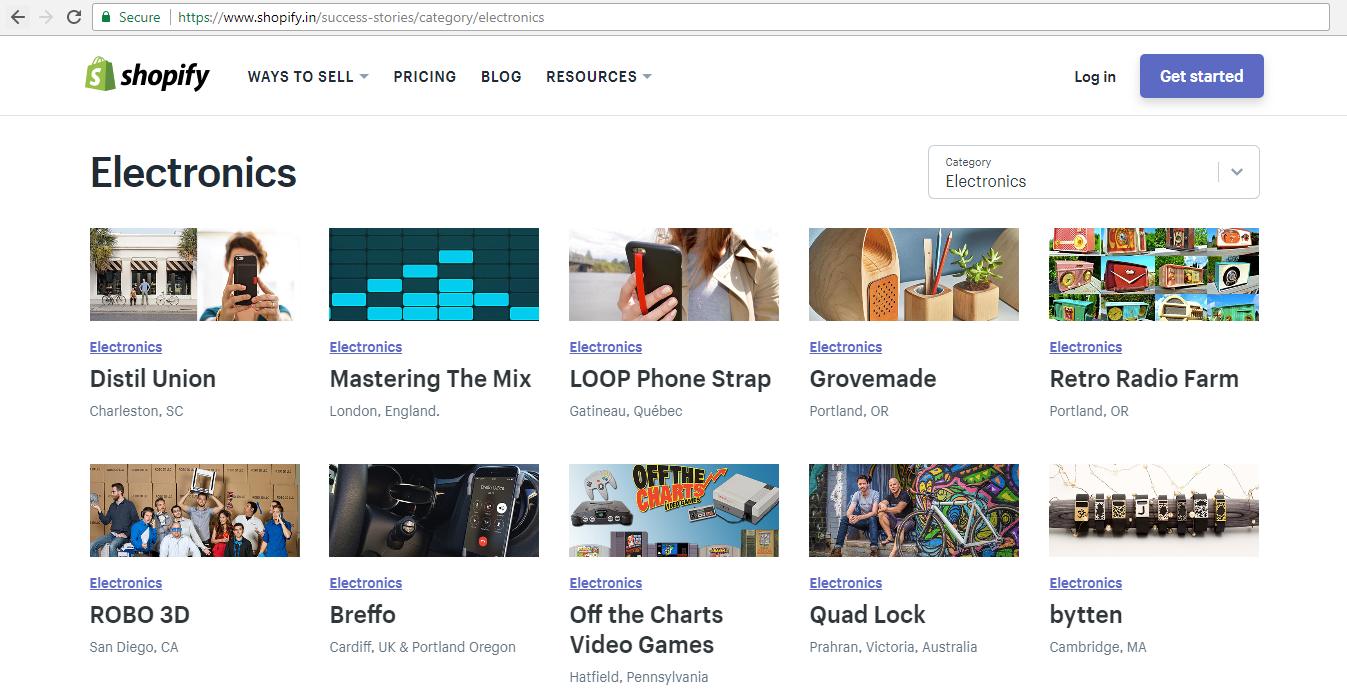Open the Category Electronics dropdown

[1094, 172]
